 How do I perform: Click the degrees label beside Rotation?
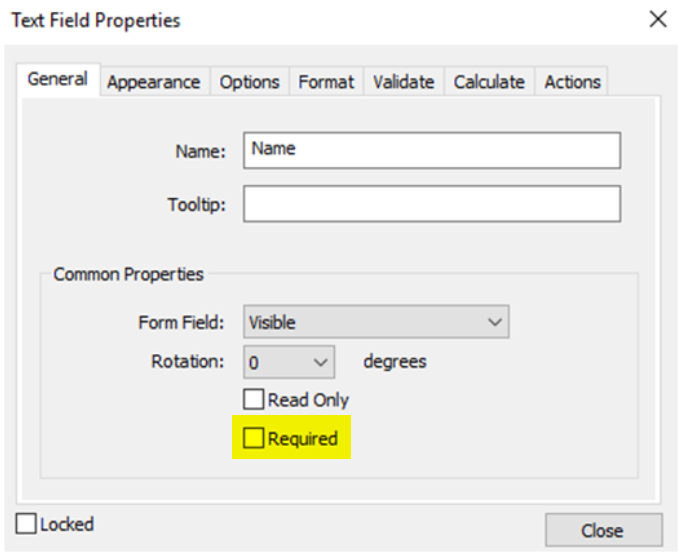coord(394,362)
